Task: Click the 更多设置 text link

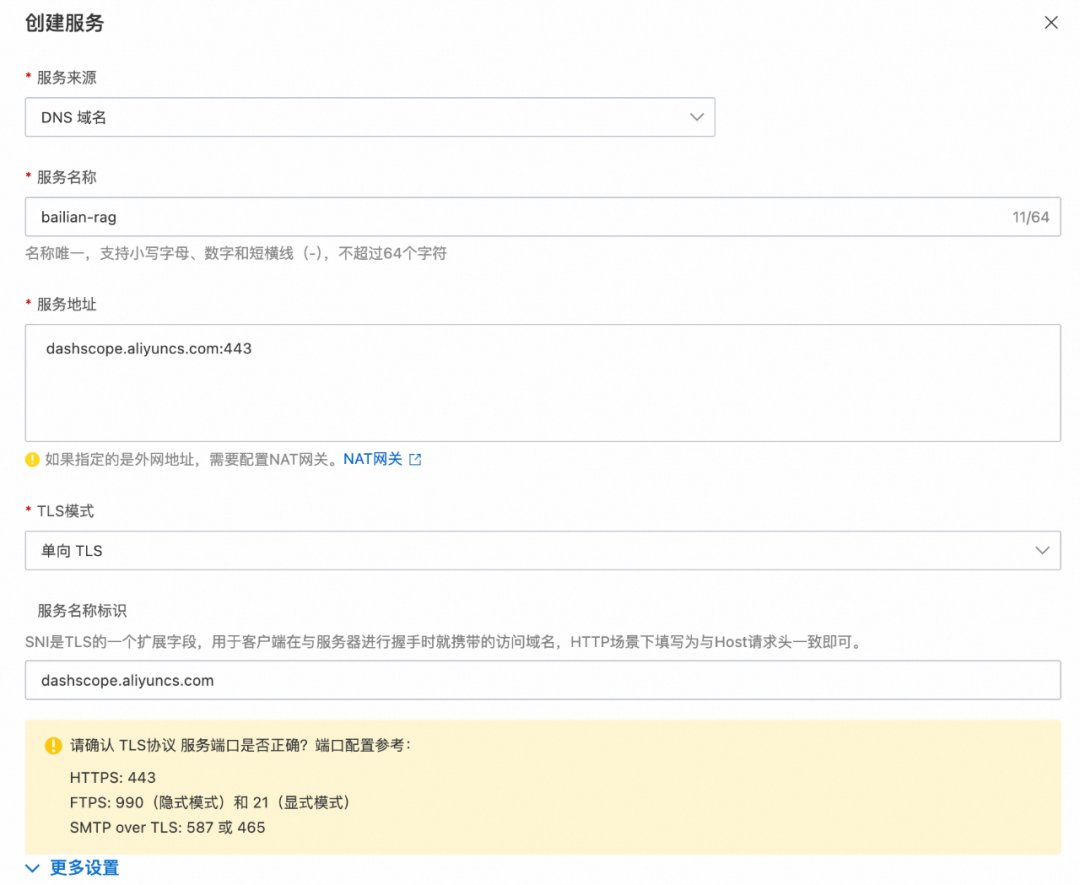Action: [85, 868]
